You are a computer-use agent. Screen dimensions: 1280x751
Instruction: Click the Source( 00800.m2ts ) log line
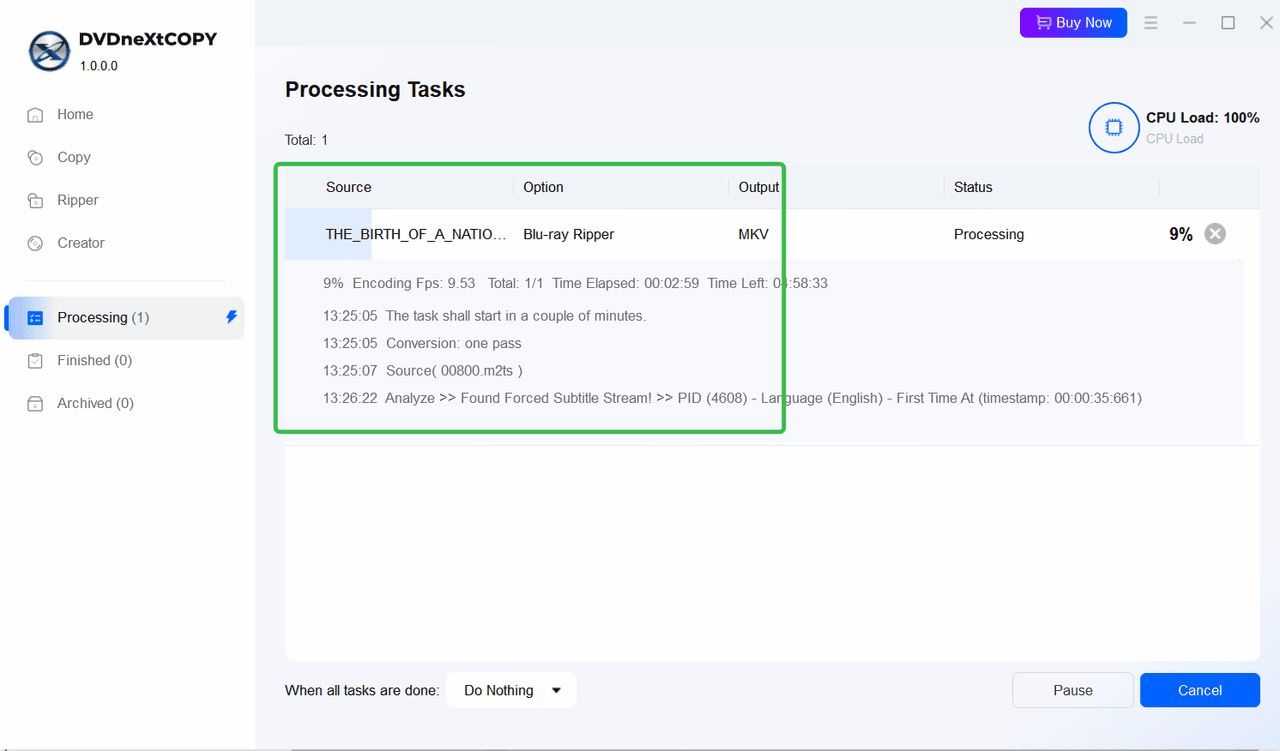423,371
